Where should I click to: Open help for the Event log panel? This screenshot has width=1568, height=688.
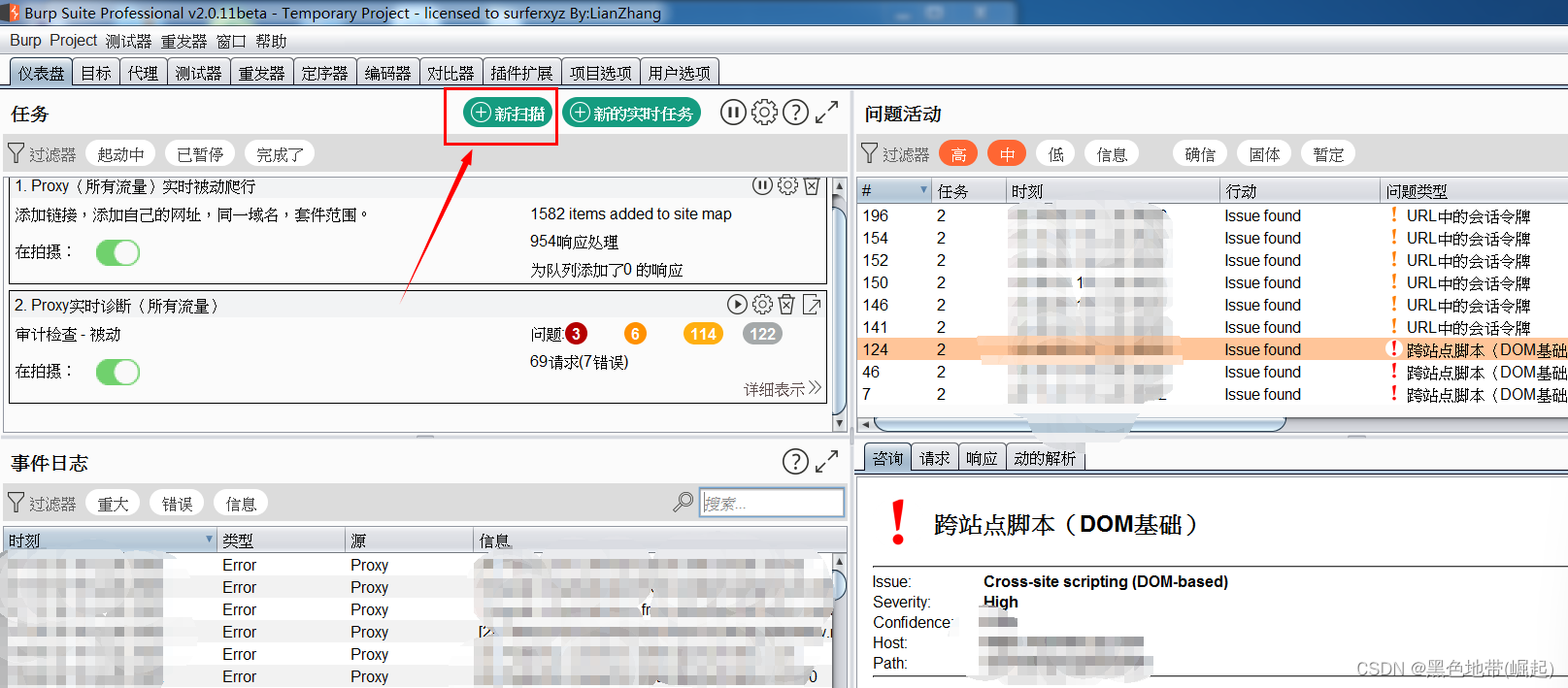click(795, 462)
